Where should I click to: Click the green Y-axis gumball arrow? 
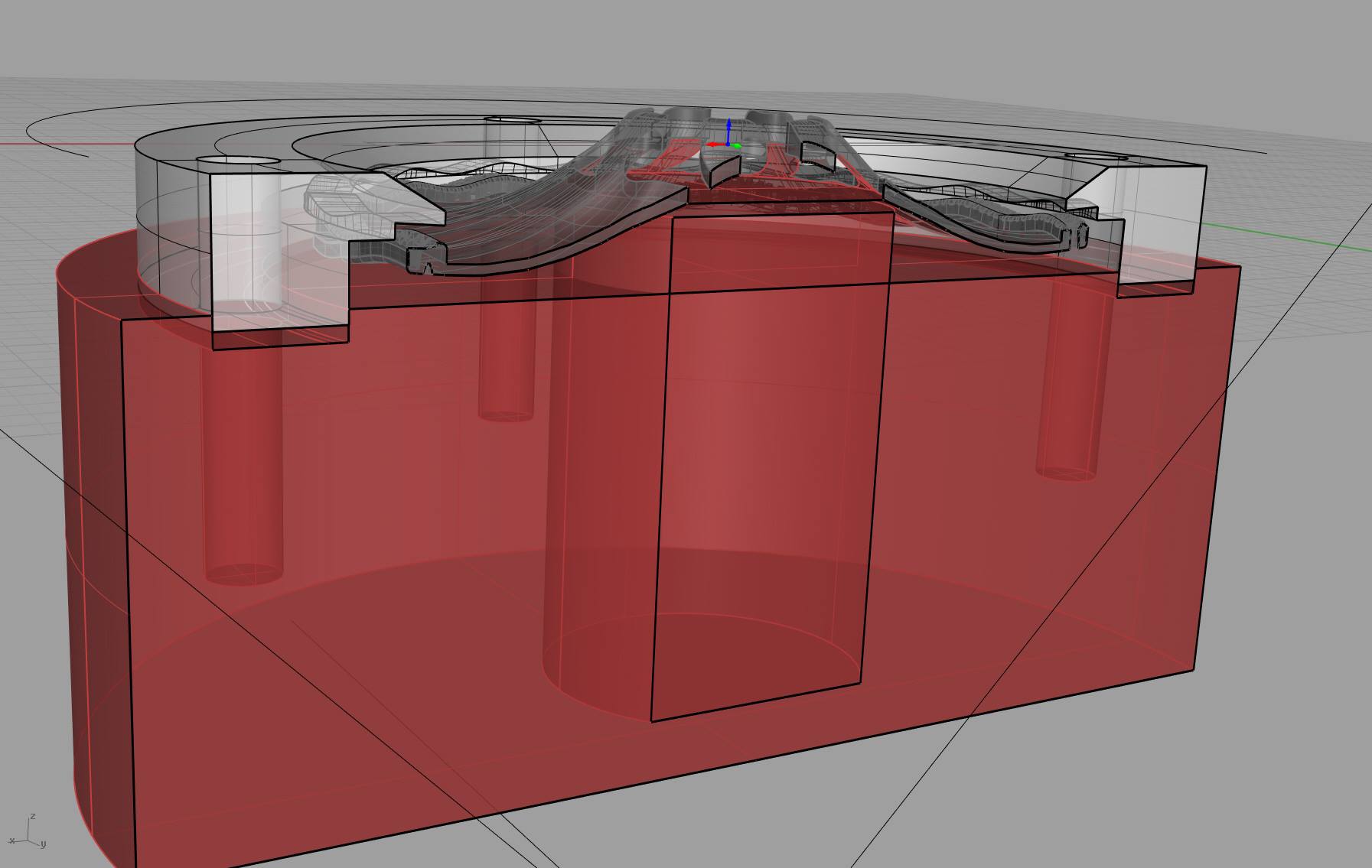coord(735,145)
